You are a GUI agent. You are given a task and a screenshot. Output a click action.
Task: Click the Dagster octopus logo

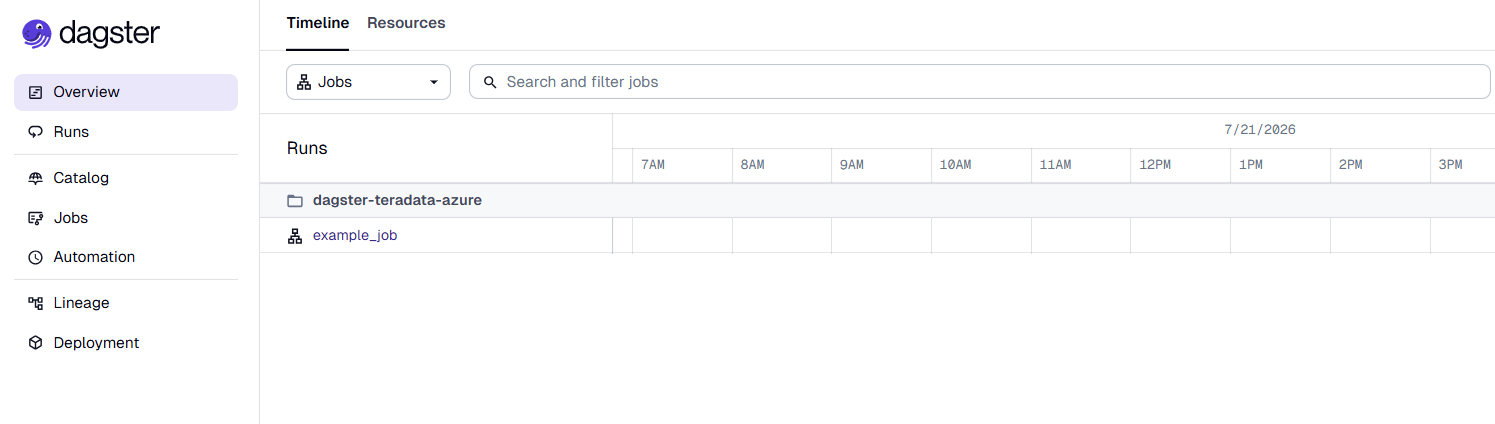(36, 34)
